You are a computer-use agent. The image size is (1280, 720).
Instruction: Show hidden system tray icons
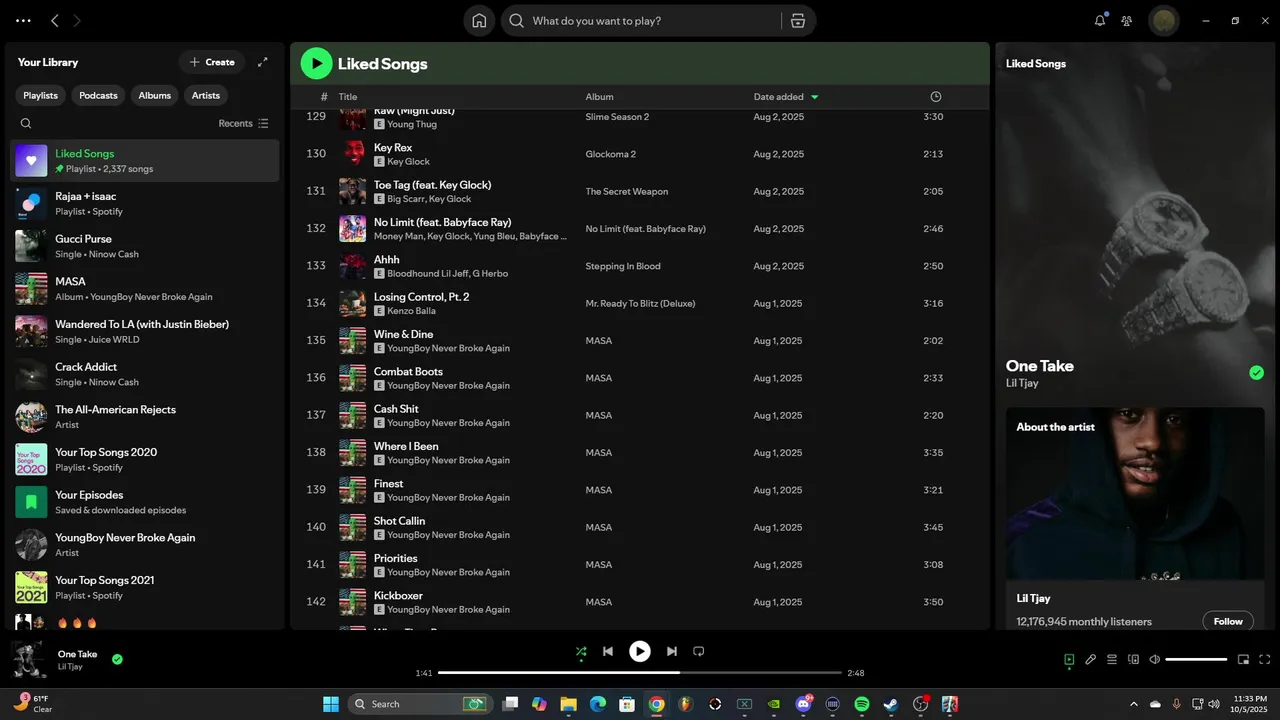tap(1134, 704)
